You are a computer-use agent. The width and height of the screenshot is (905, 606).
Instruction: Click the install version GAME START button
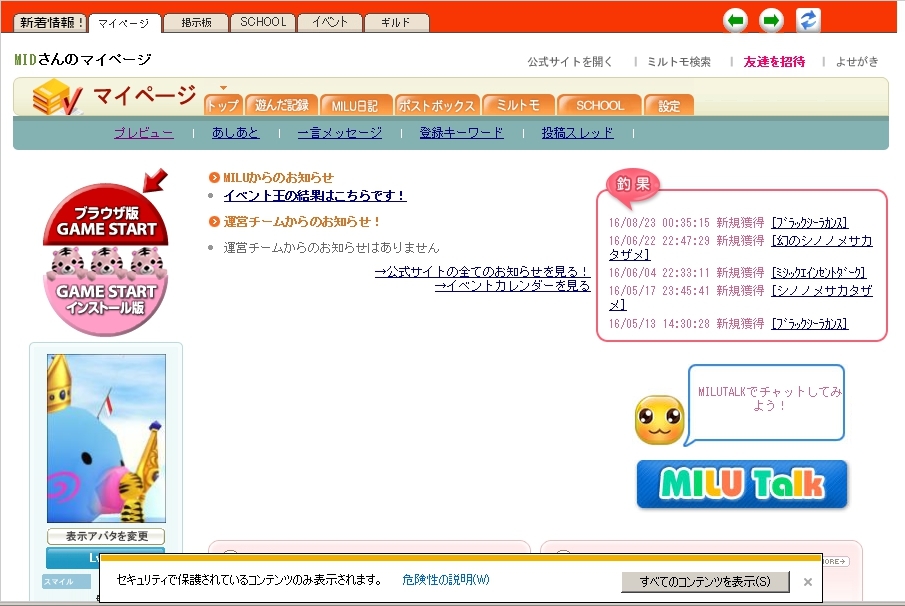(106, 298)
